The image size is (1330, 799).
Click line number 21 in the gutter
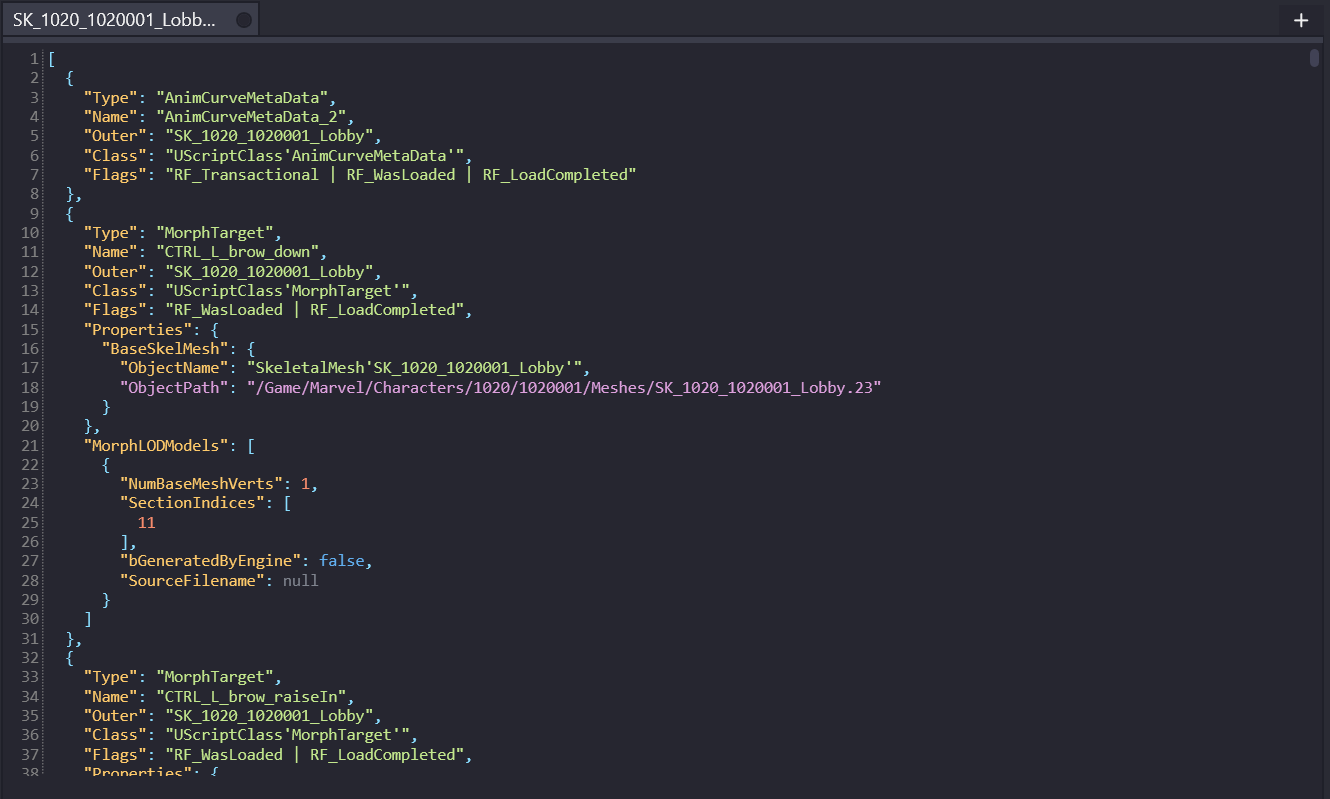click(x=30, y=445)
